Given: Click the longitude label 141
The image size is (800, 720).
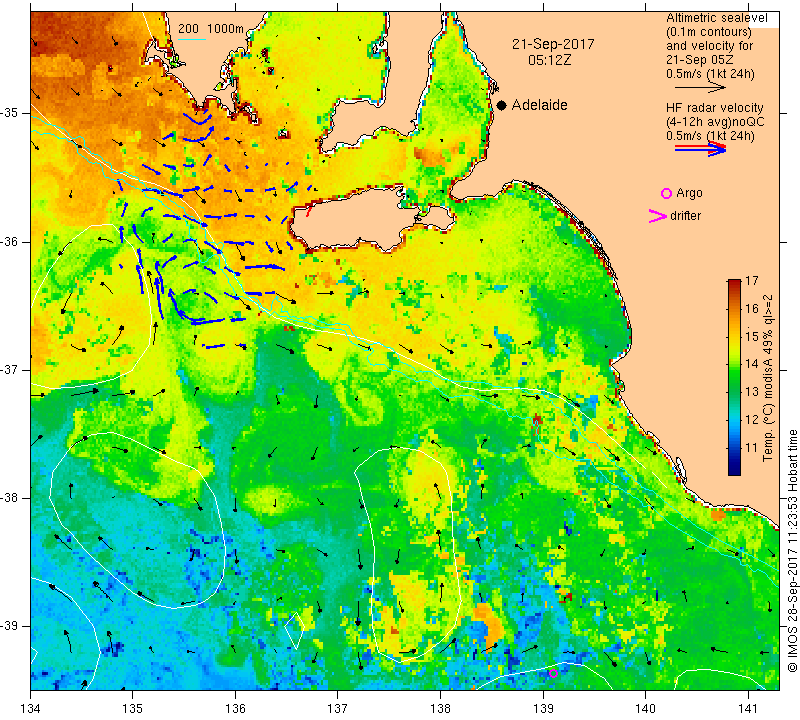Looking at the screenshot, I should [x=748, y=709].
